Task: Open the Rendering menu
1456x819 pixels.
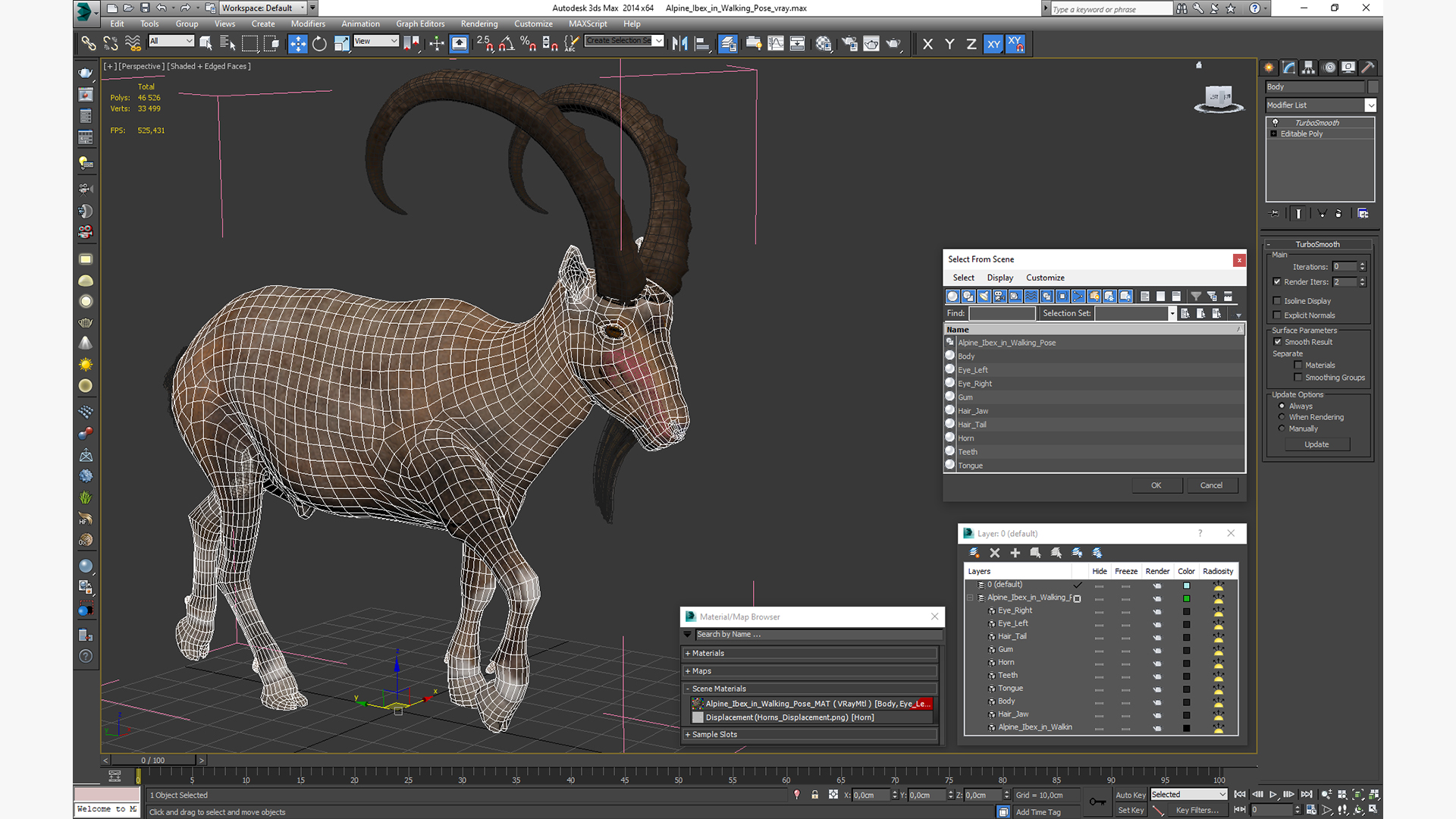Action: [x=479, y=24]
